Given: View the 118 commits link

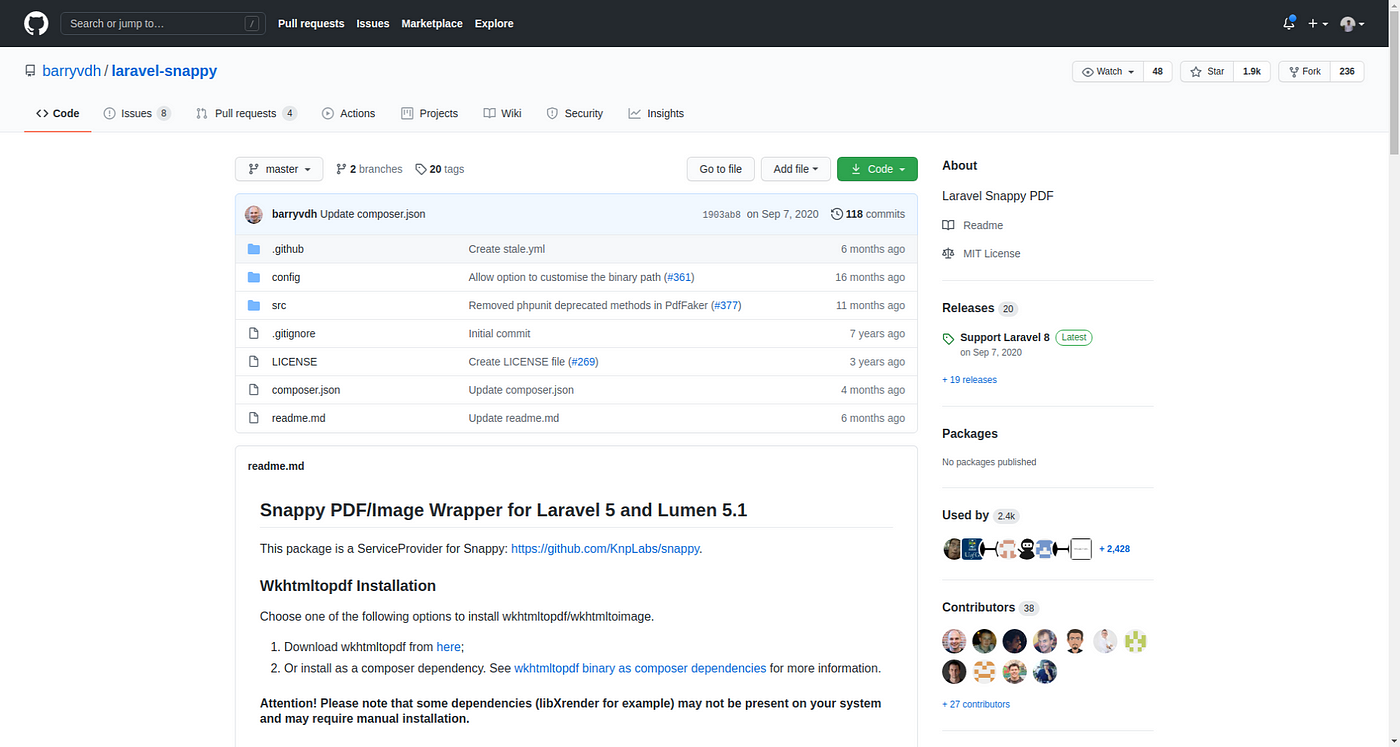Looking at the screenshot, I should [x=868, y=214].
